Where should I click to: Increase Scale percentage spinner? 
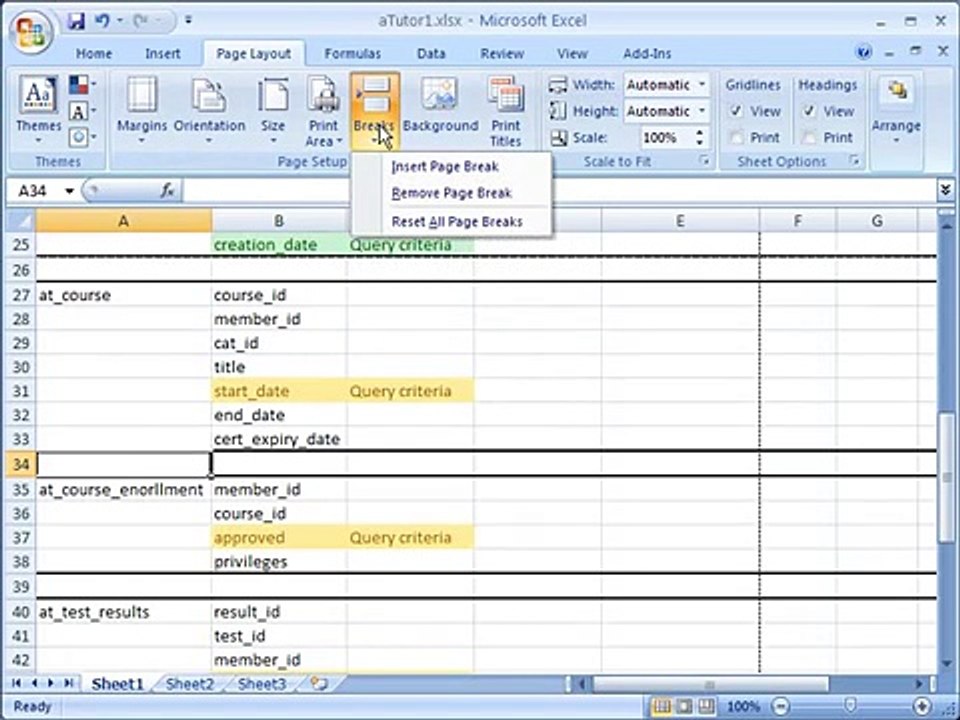[x=700, y=132]
